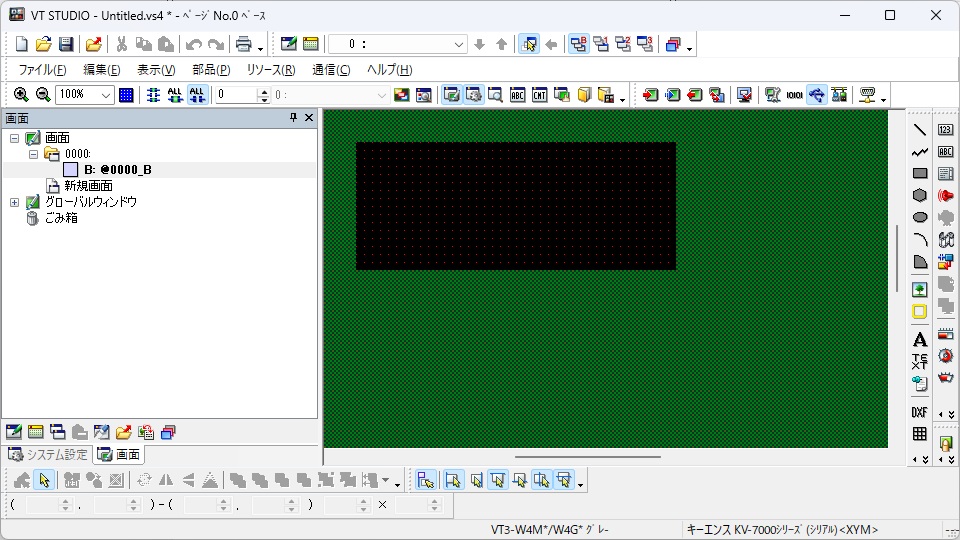Select 新規画面 in the screen tree

coord(88,186)
